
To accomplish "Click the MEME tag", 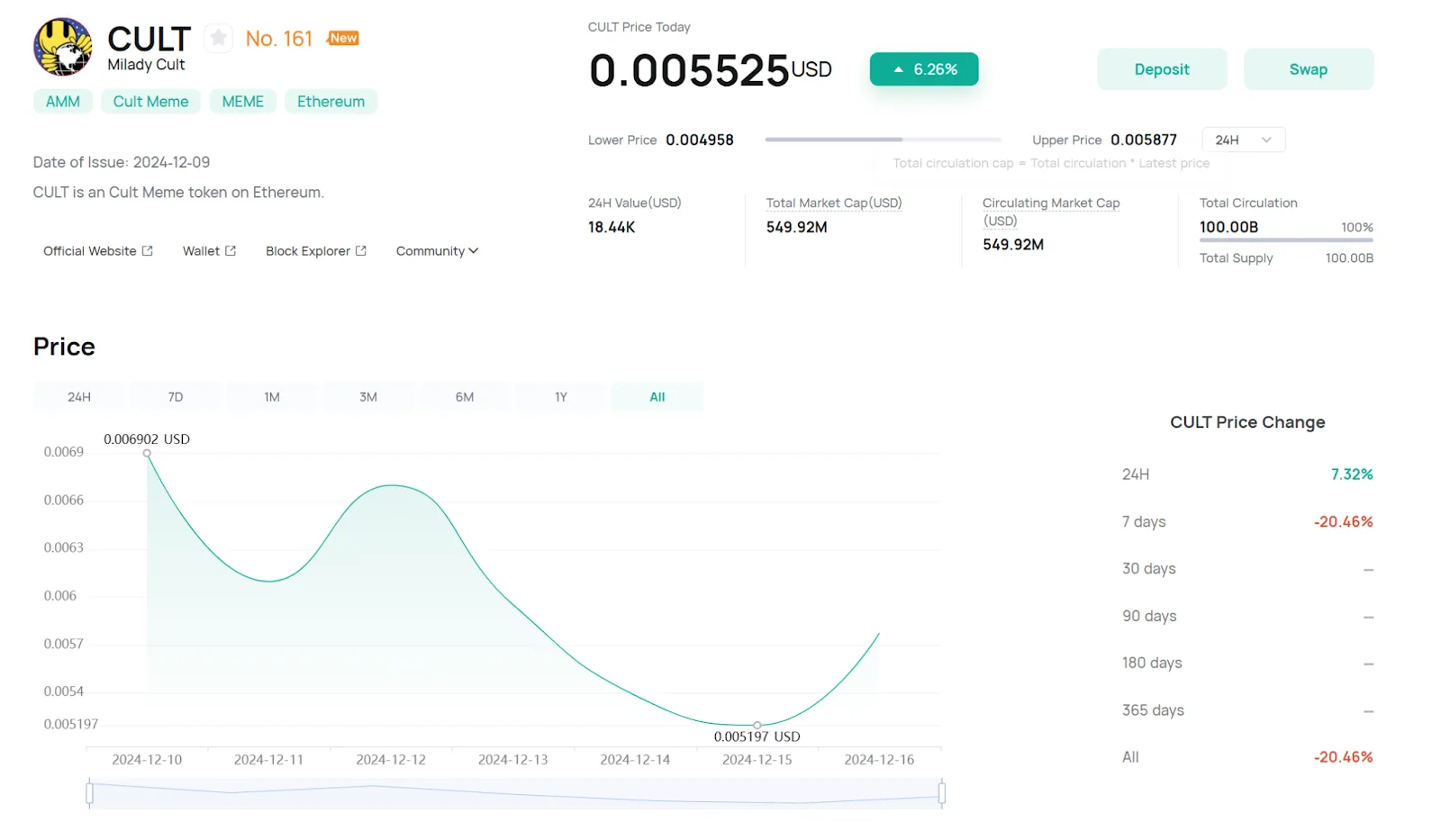I will [243, 102].
